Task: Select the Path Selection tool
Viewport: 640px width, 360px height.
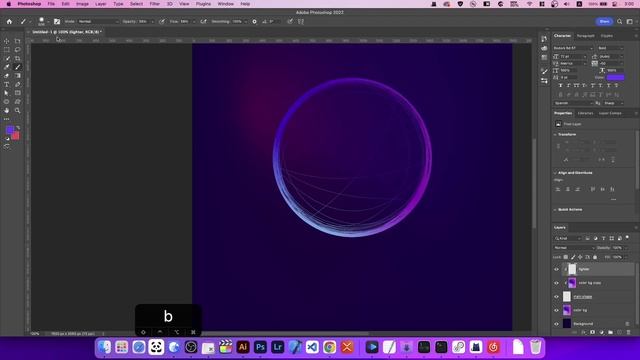Action: 7,93
